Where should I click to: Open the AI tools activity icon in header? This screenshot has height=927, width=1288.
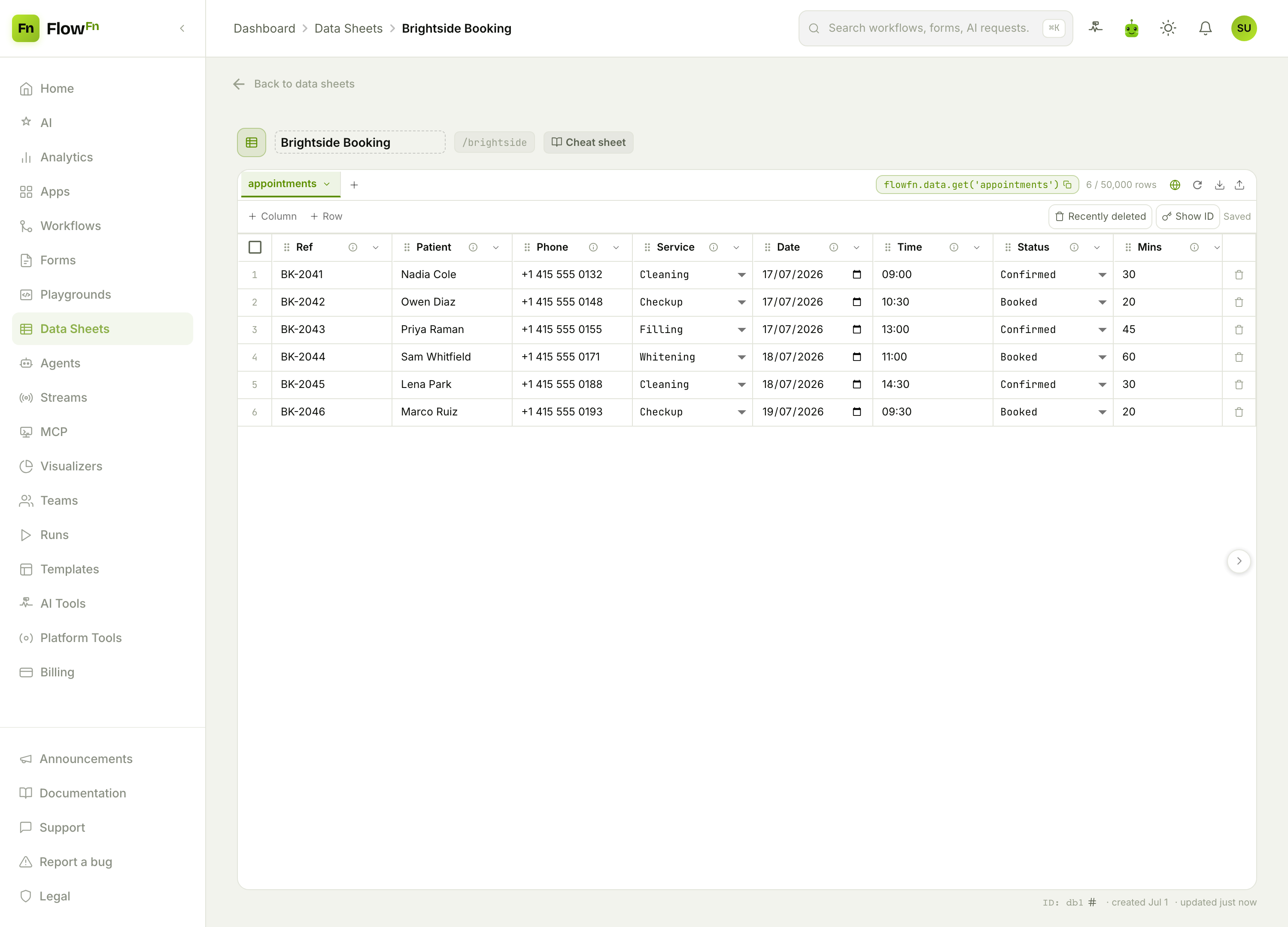click(1096, 28)
